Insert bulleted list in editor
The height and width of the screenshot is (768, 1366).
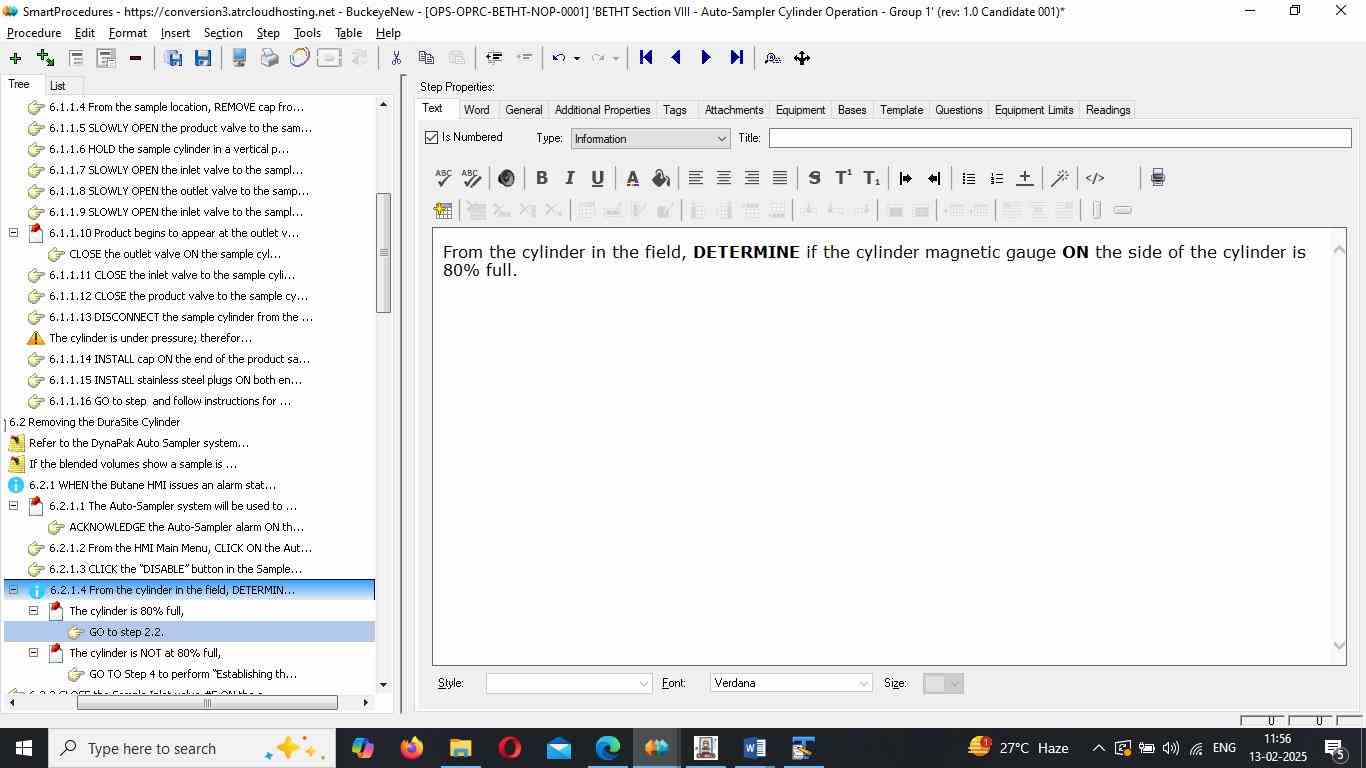[968, 178]
